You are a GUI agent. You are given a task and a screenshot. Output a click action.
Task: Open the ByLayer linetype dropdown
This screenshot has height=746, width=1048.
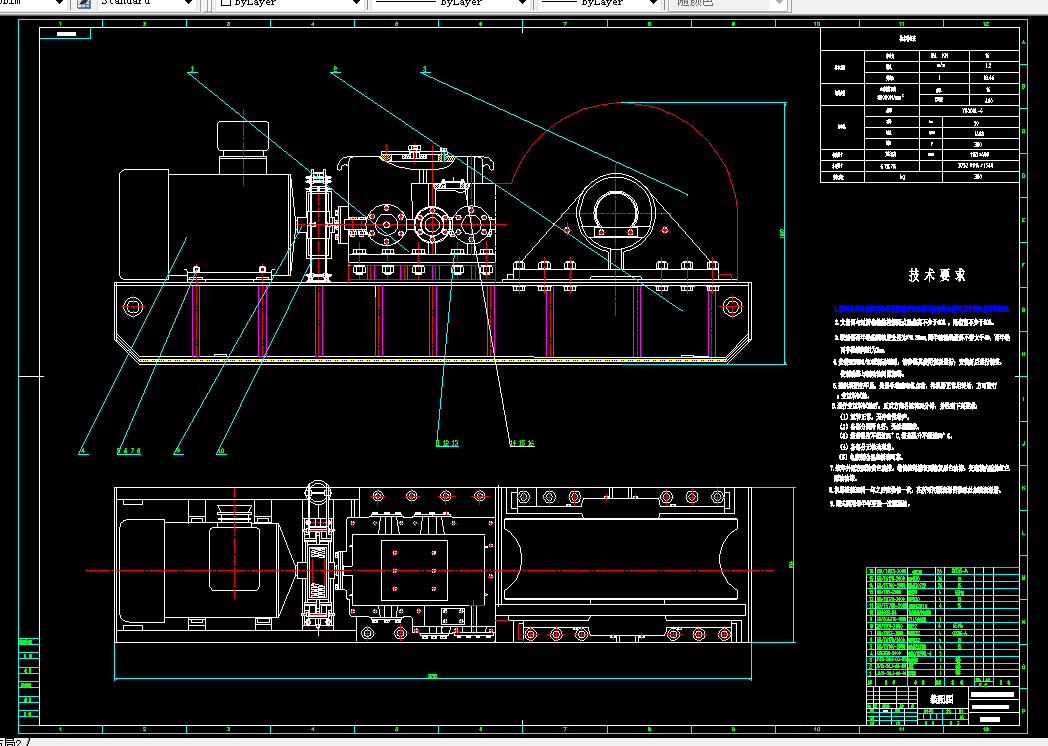coord(523,3)
